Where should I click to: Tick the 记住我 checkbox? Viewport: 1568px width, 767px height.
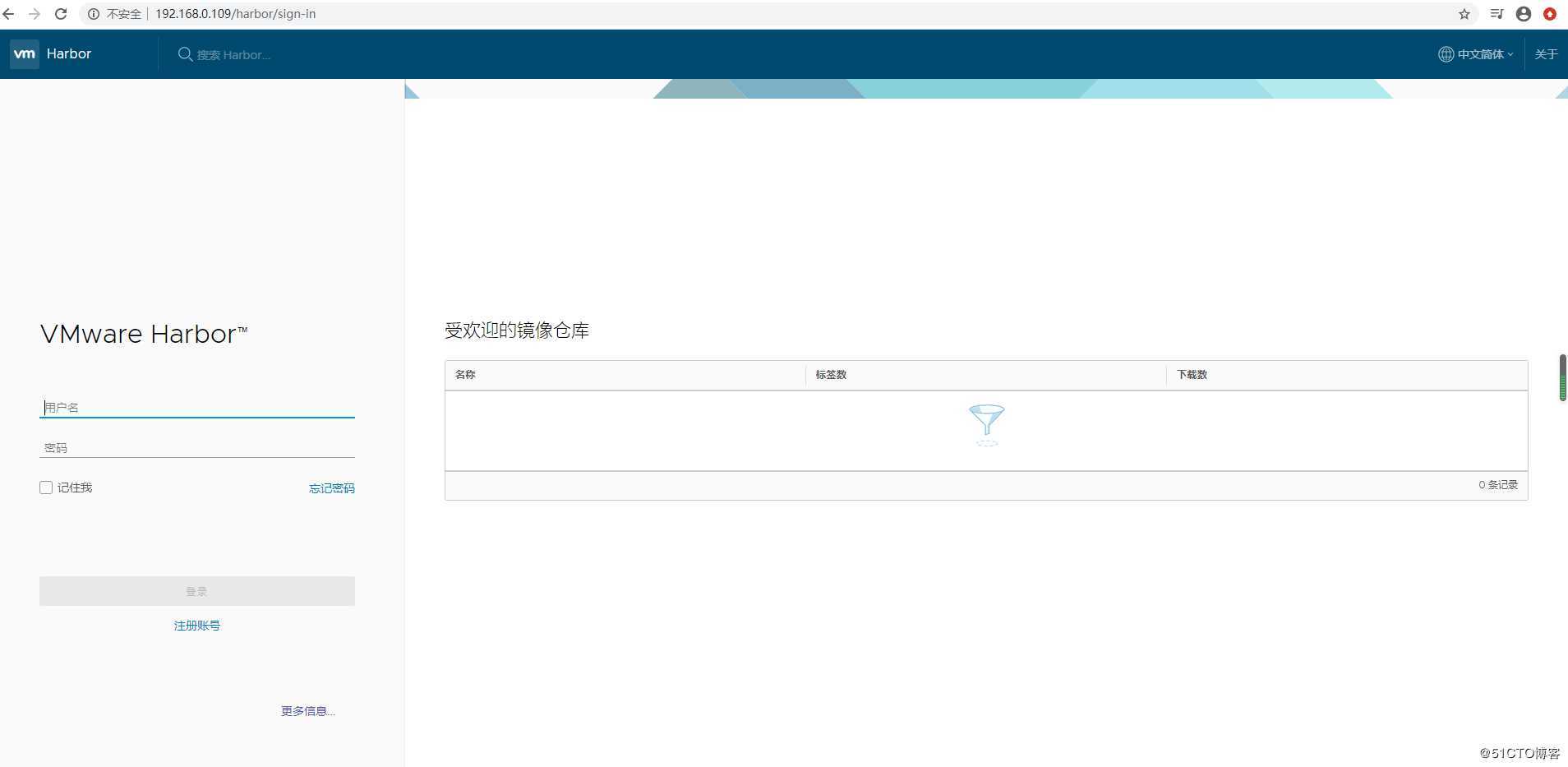point(46,487)
